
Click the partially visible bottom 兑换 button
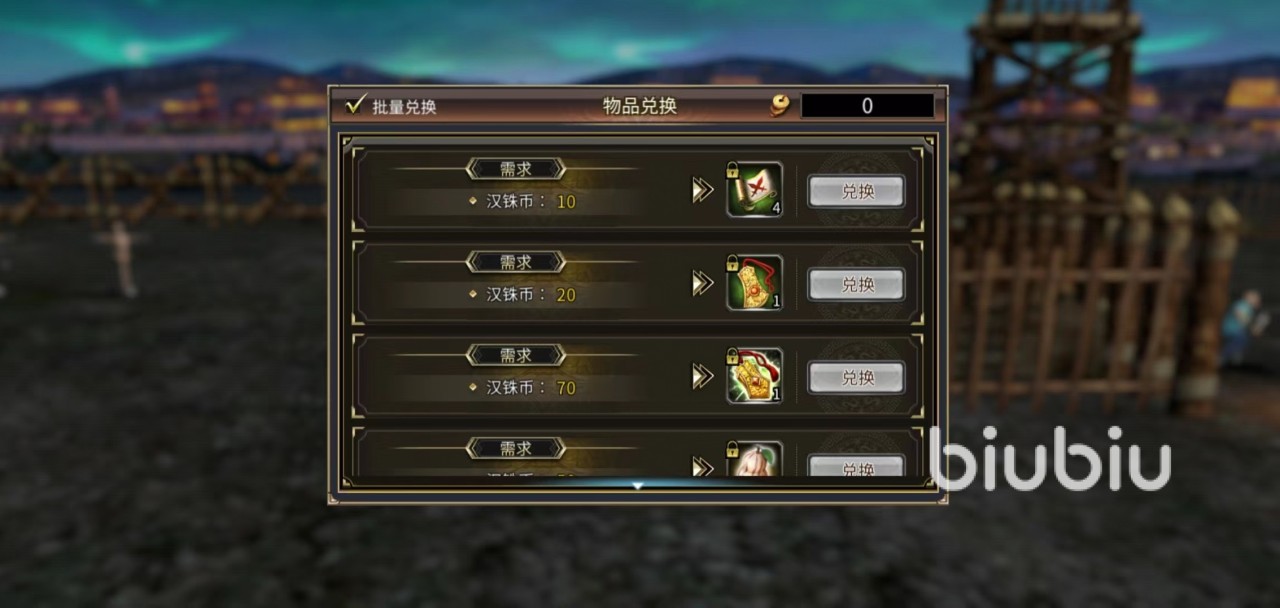[857, 466]
